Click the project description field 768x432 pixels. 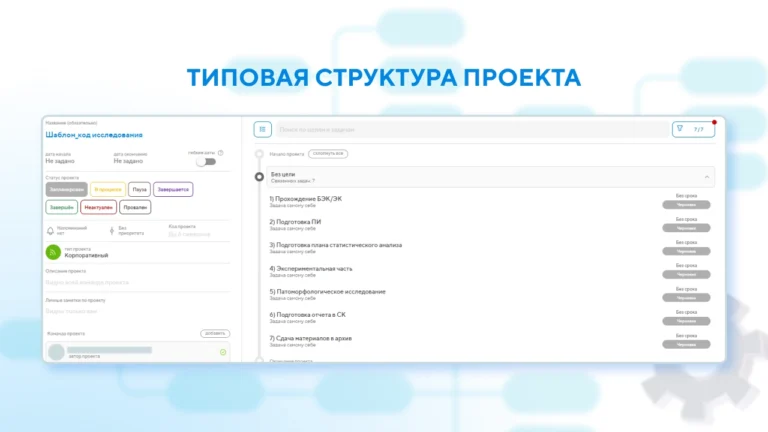point(138,283)
